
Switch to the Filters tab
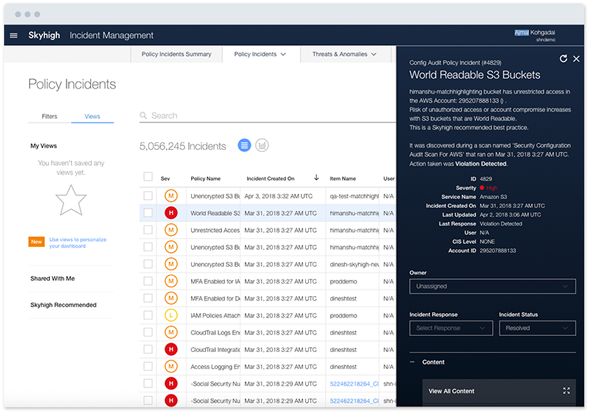[x=49, y=116]
